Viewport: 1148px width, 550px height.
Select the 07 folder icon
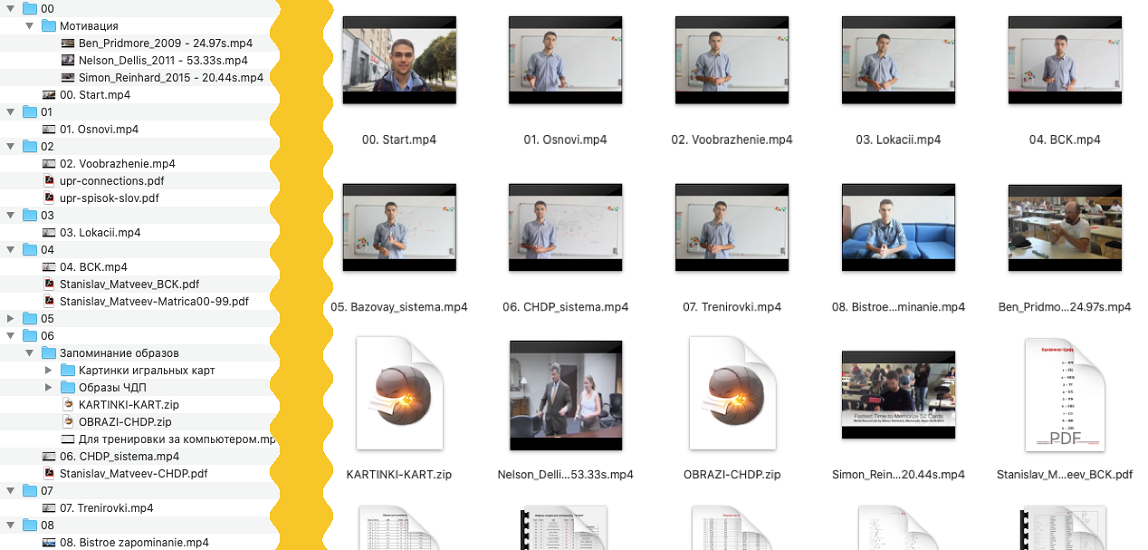tap(29, 491)
